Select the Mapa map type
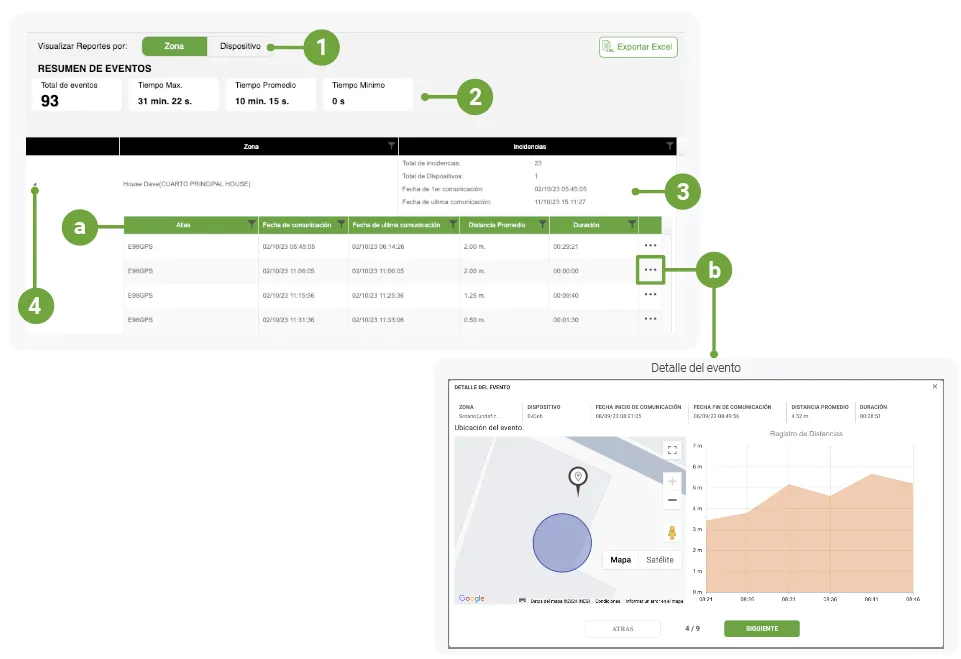The image size is (961, 659). [x=620, y=560]
